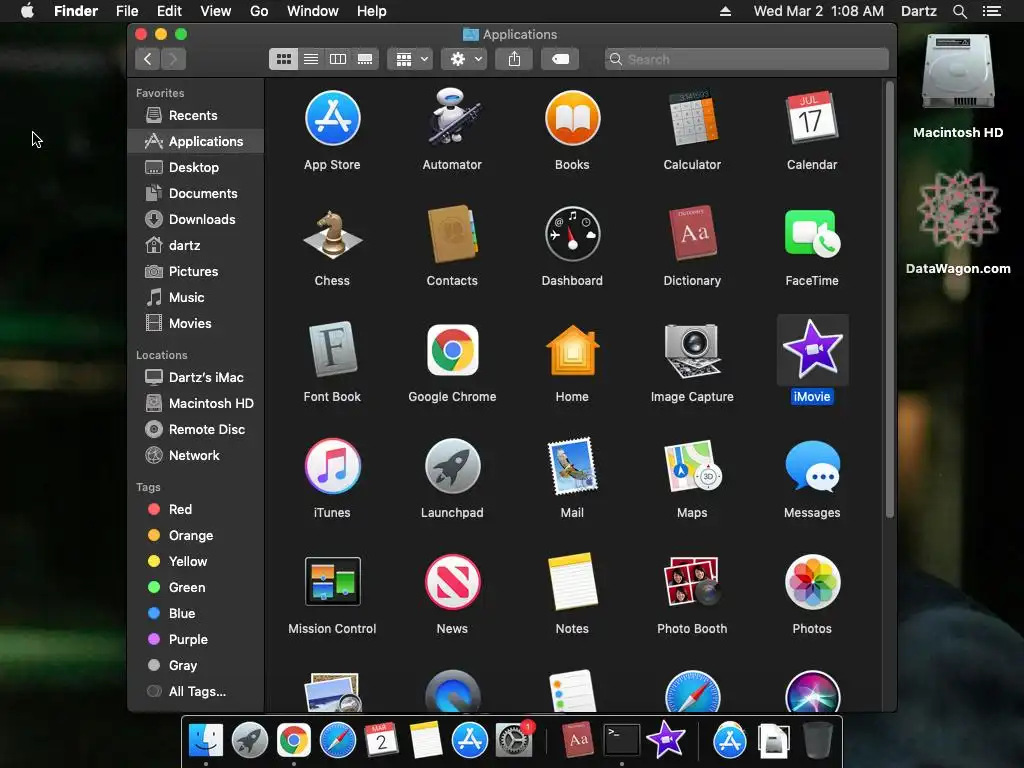Open the Edit menu
Image resolution: width=1024 pixels, height=768 pixels.
coord(169,11)
